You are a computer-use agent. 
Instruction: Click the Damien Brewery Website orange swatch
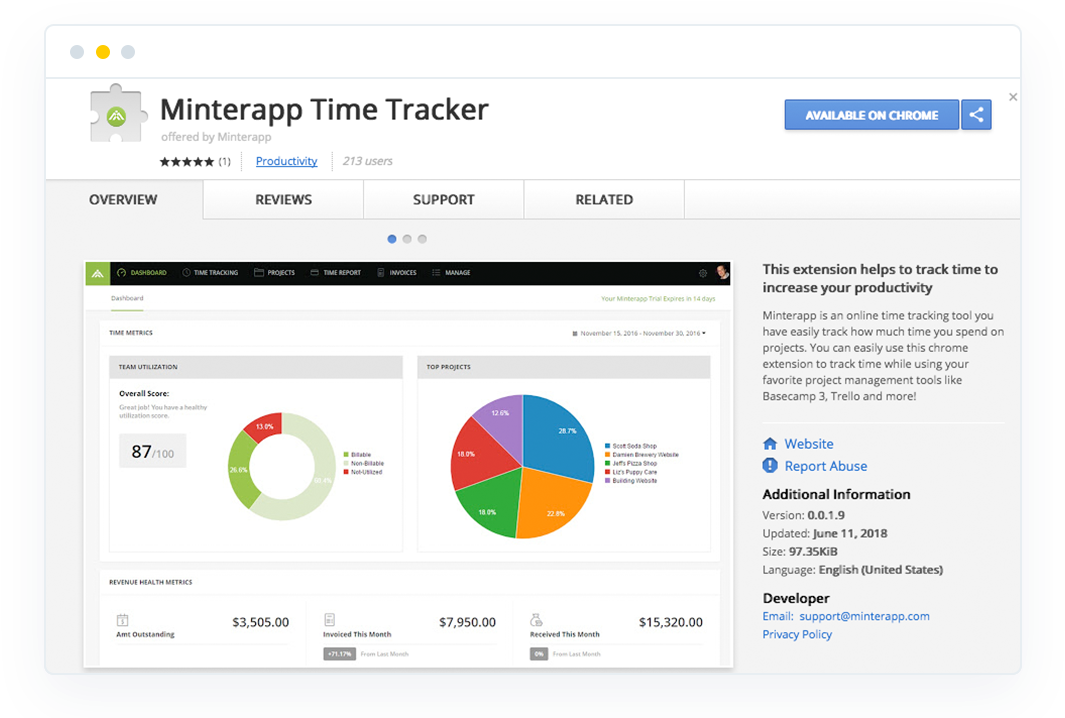607,454
